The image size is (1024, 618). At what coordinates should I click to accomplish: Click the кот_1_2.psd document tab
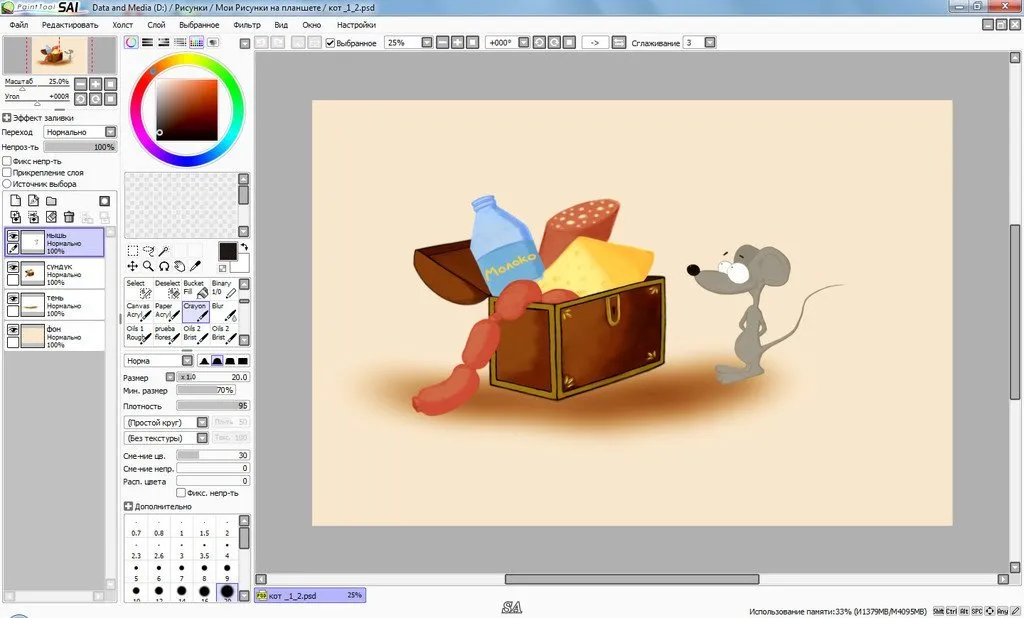310,595
